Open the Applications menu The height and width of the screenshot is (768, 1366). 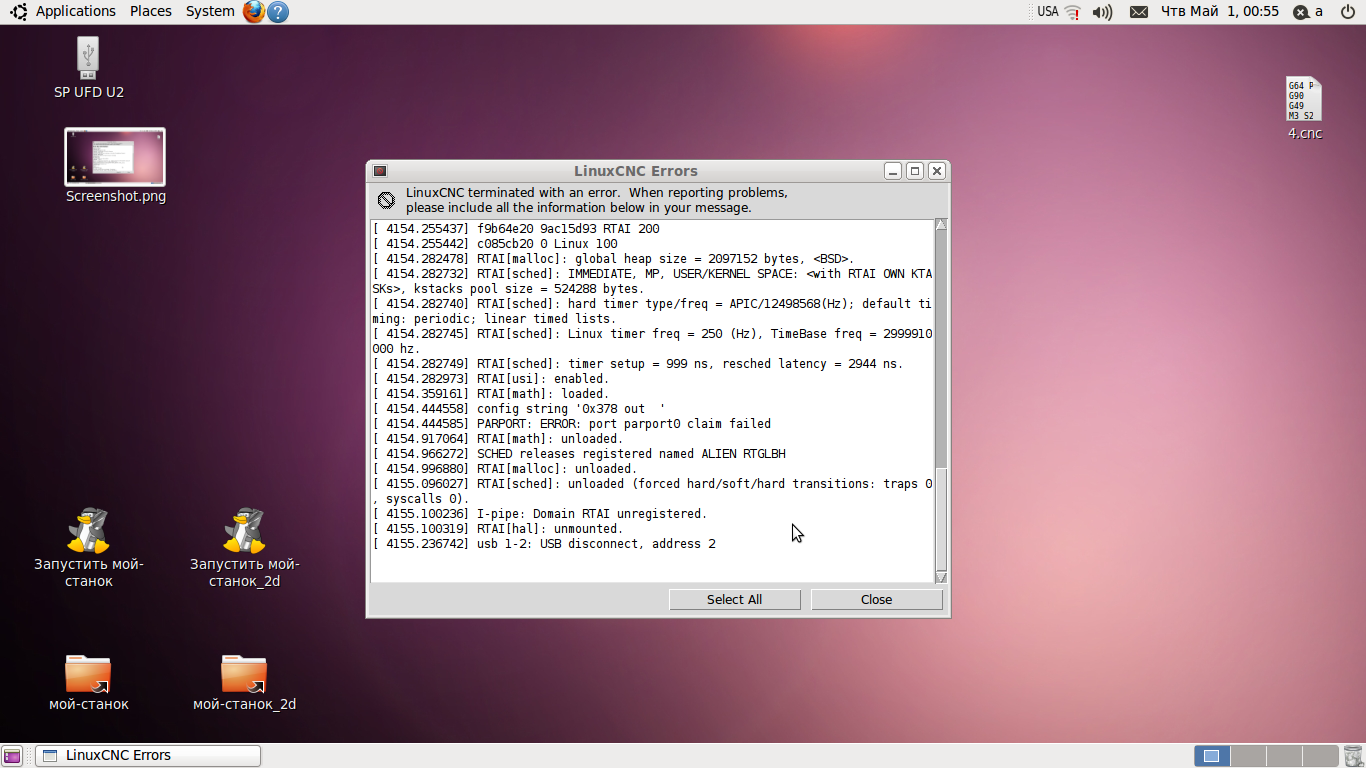(63, 11)
